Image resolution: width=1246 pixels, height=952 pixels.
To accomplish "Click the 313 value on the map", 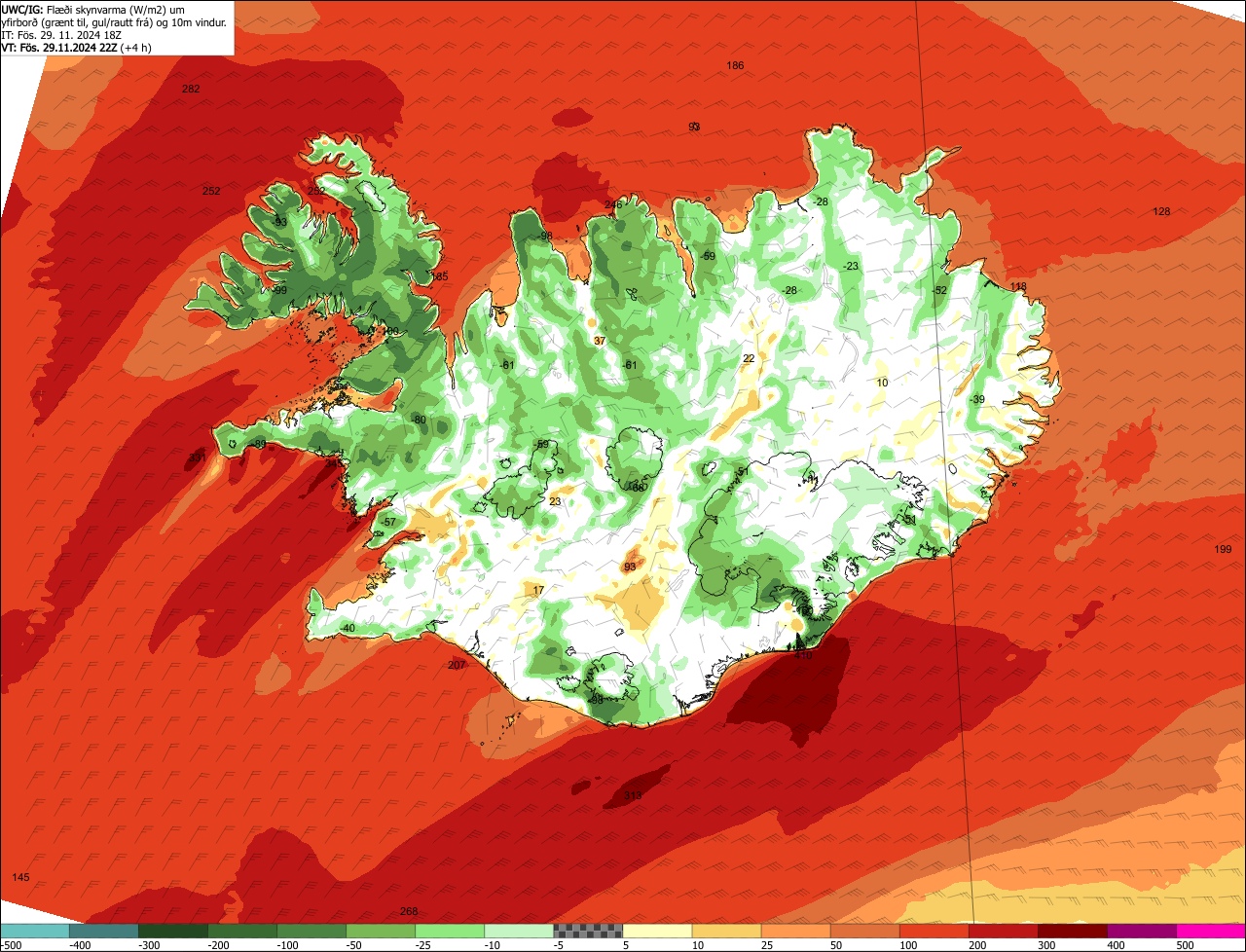I will [x=633, y=795].
